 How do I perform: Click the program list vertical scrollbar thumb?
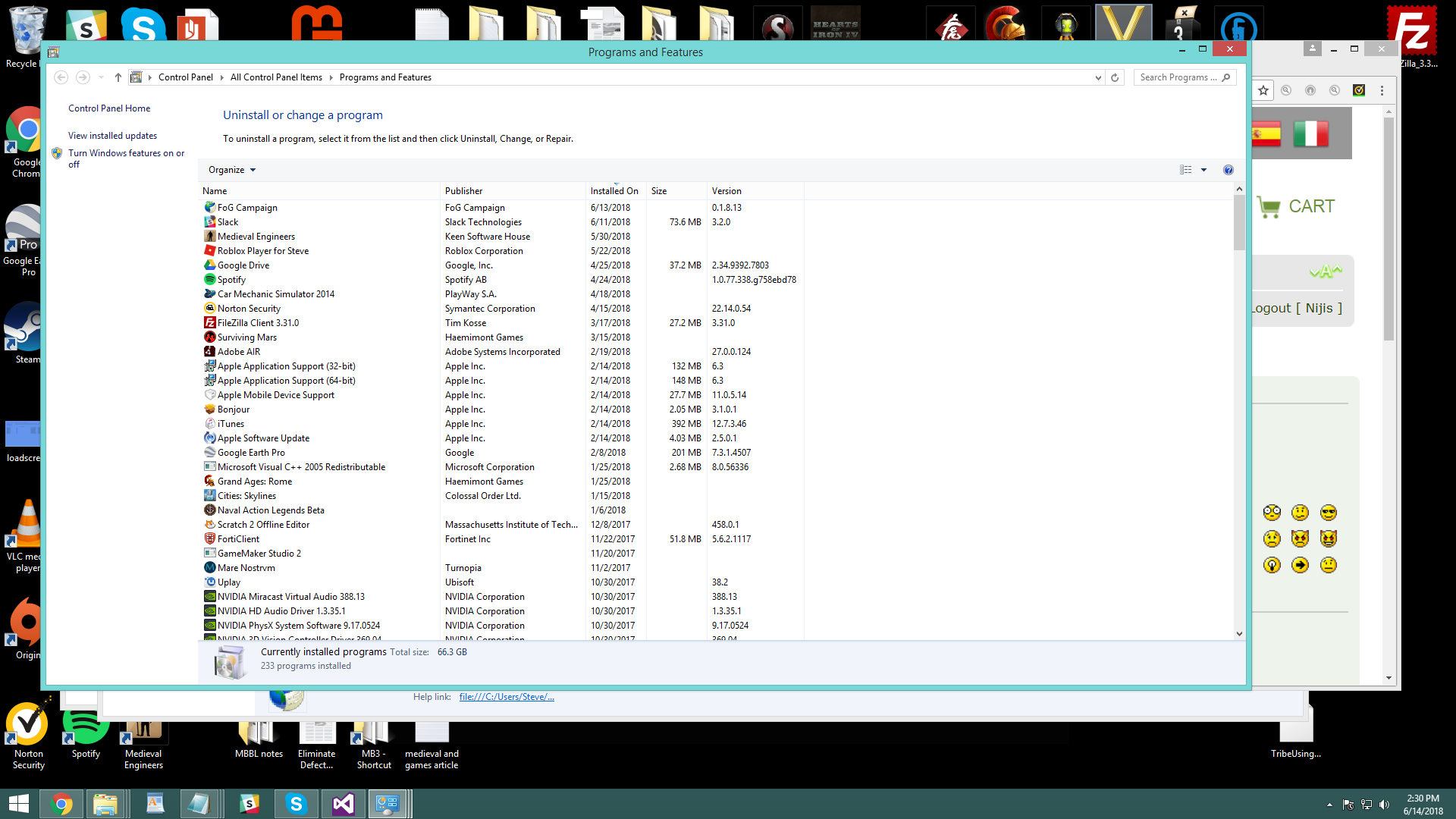point(1239,223)
